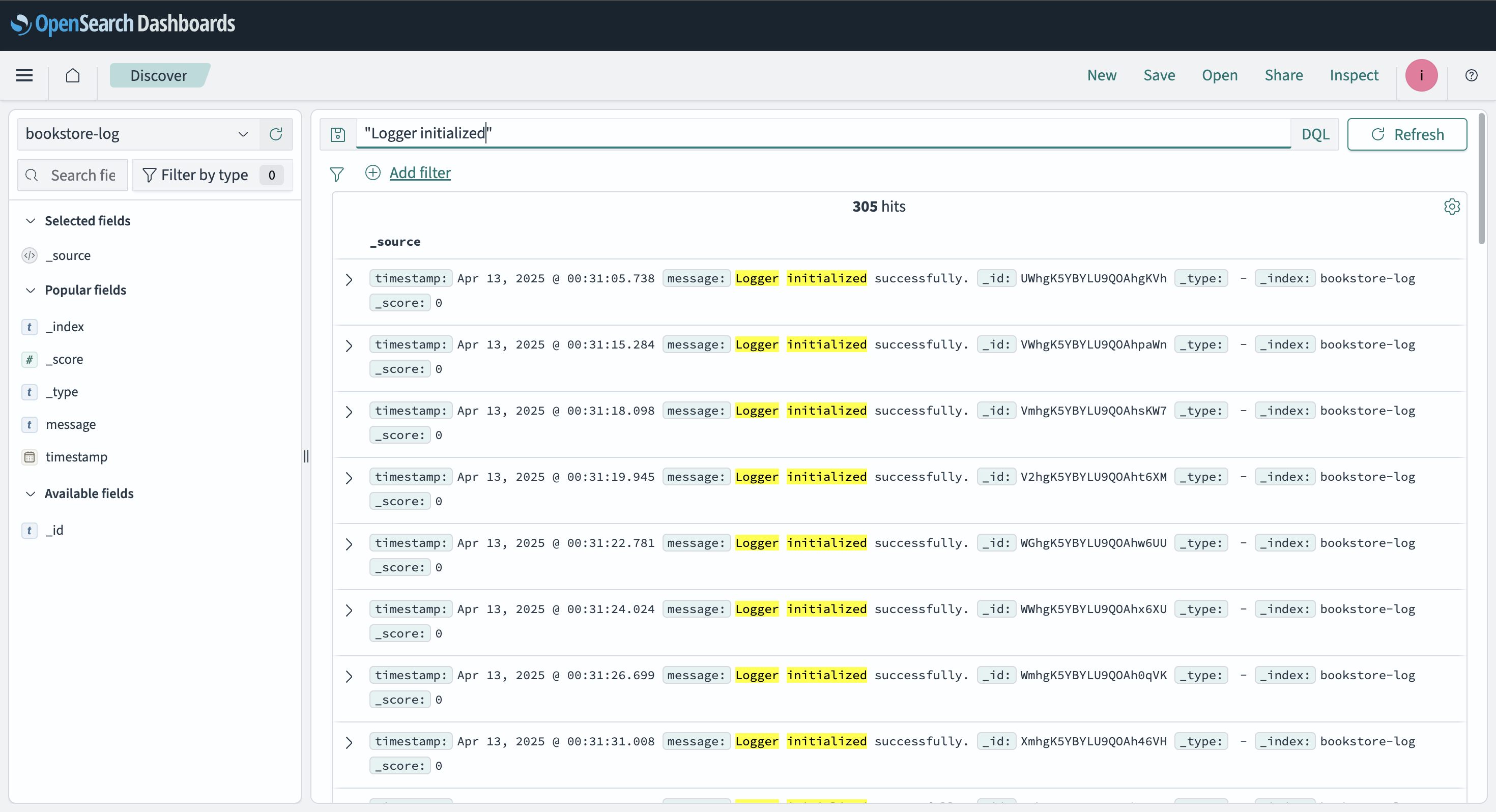Click the 305 hits count
This screenshot has width=1496, height=812.
click(879, 206)
